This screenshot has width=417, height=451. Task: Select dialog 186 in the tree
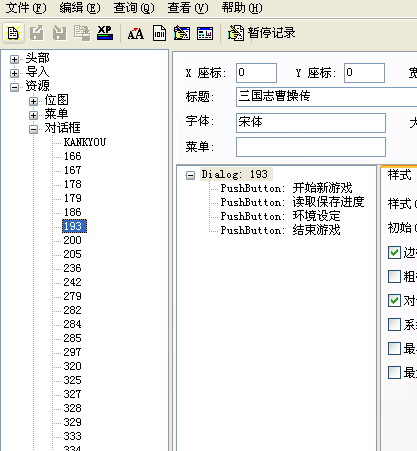click(x=72, y=212)
